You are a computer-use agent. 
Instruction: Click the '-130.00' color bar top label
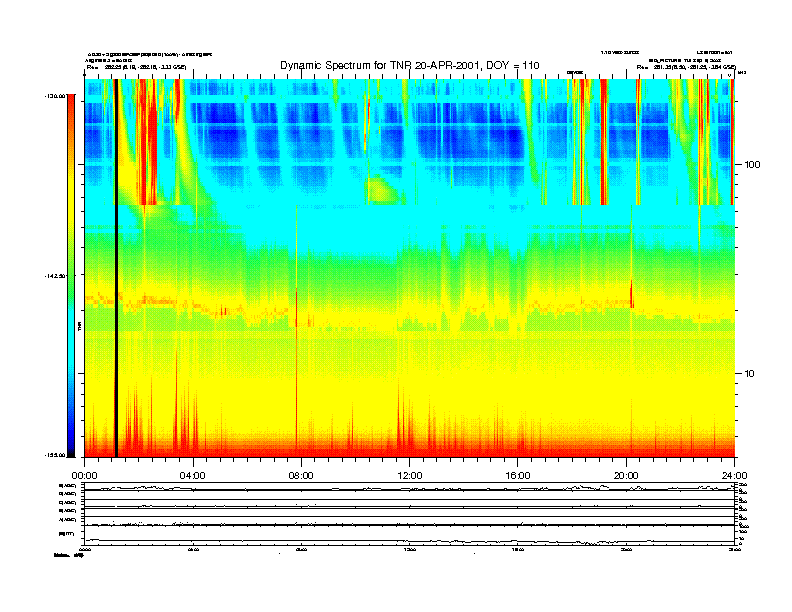coord(55,95)
